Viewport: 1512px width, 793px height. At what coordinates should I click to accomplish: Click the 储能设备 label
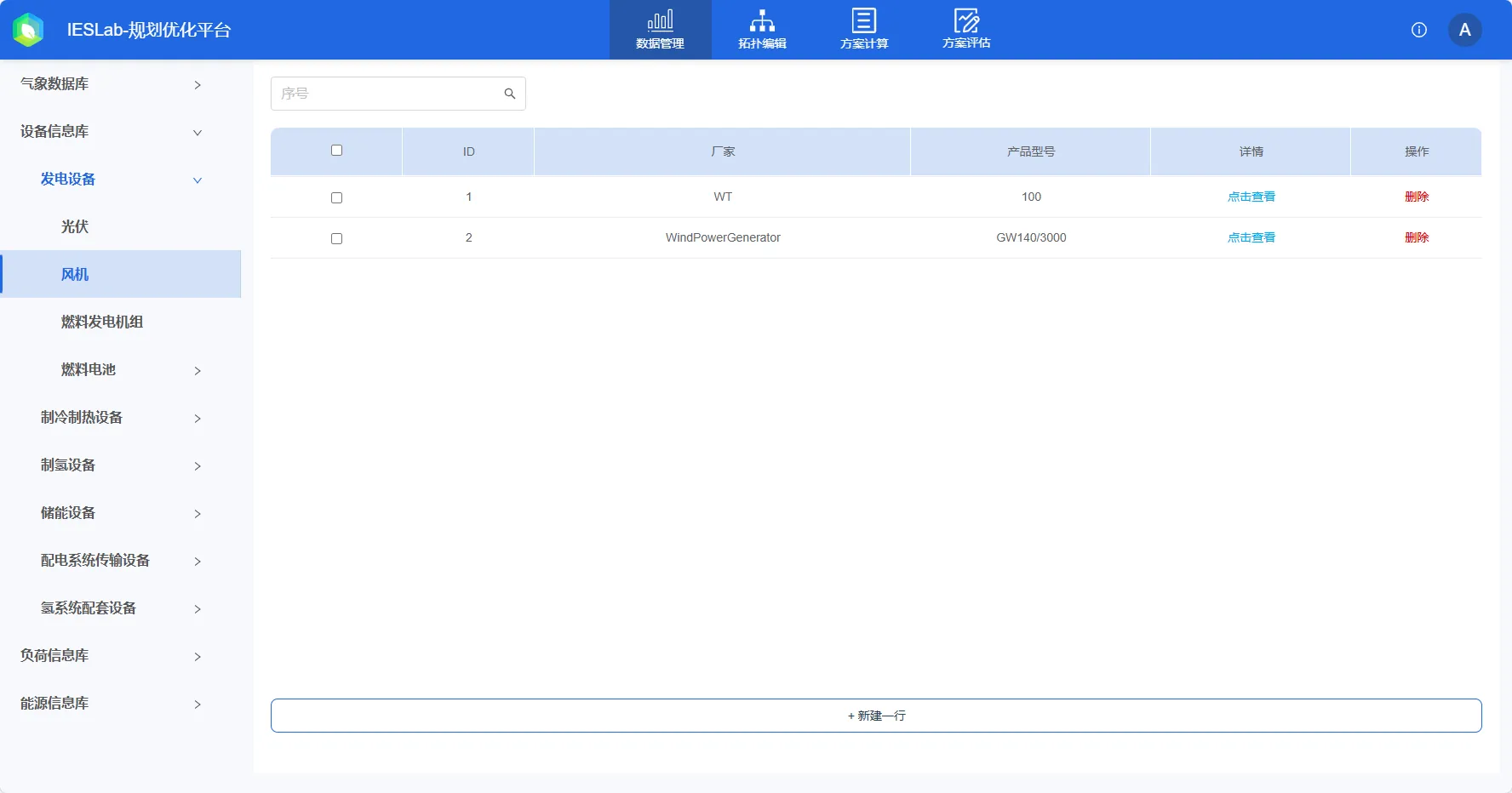pos(68,512)
